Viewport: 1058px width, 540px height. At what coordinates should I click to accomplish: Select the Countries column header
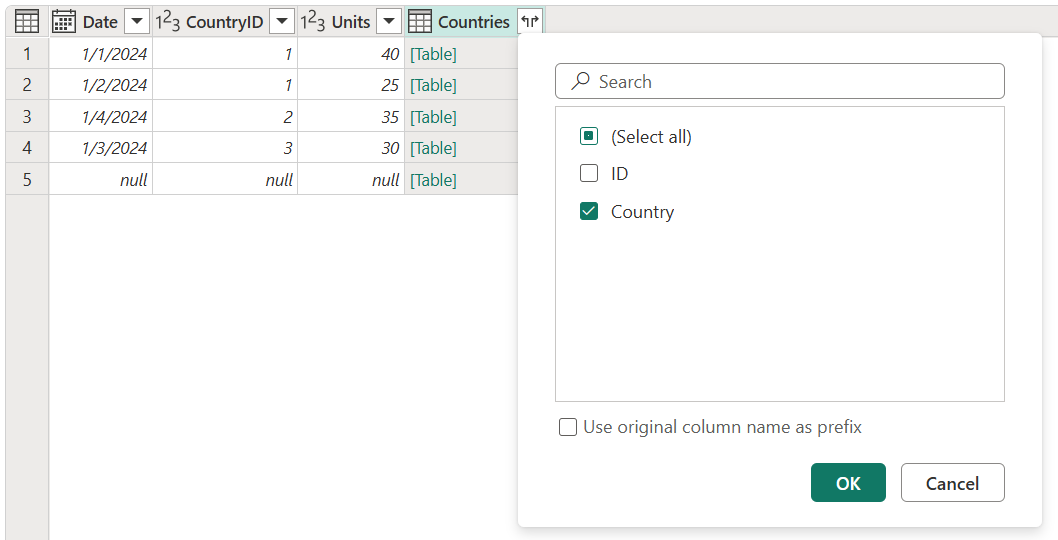[x=474, y=22]
